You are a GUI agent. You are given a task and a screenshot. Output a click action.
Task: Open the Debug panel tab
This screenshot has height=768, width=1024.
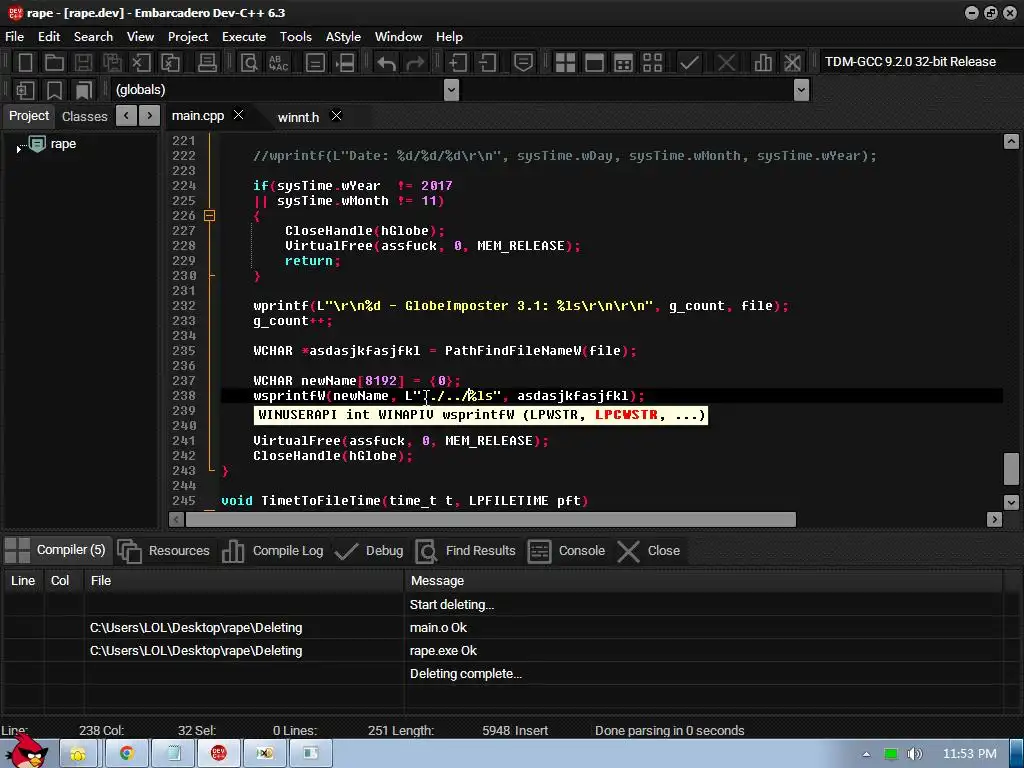369,551
